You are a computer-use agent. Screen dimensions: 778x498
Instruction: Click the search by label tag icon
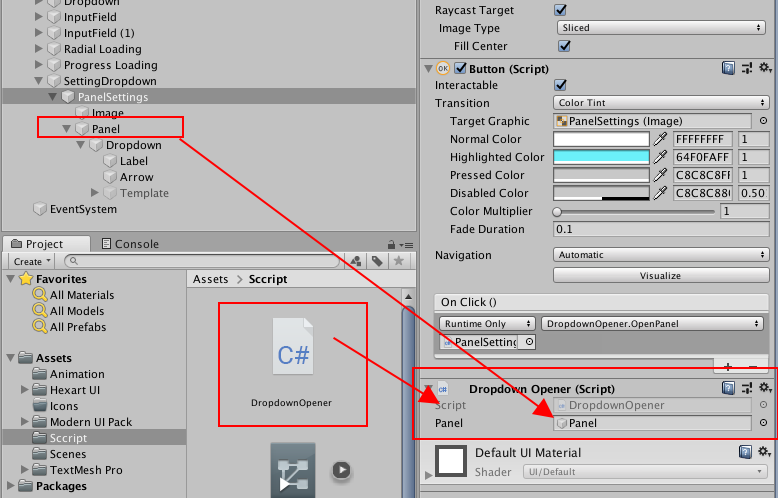[377, 261]
